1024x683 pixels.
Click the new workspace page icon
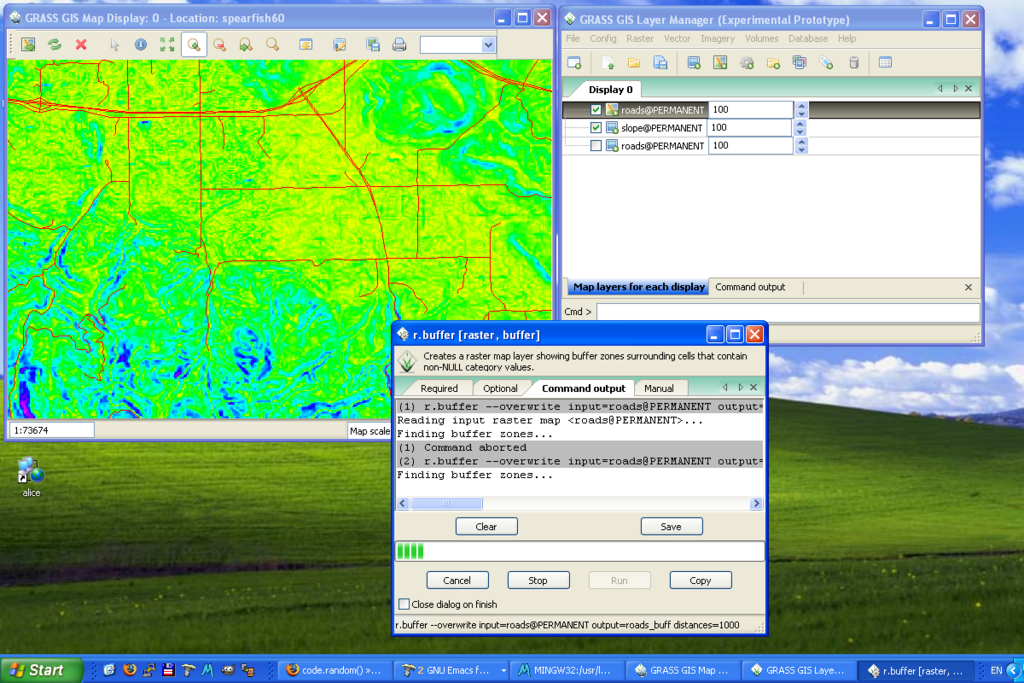608,63
